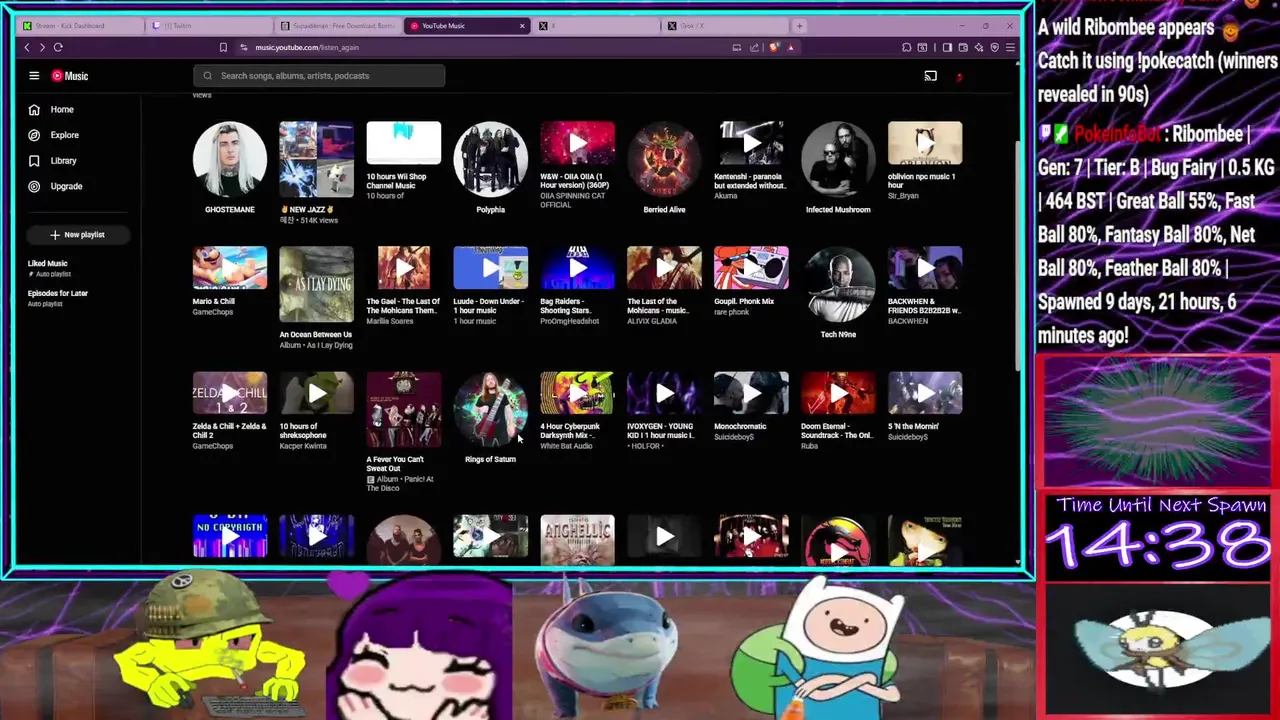Switch to the Supaidaman Free Download tab
The width and height of the screenshot is (1280, 720).
(337, 25)
